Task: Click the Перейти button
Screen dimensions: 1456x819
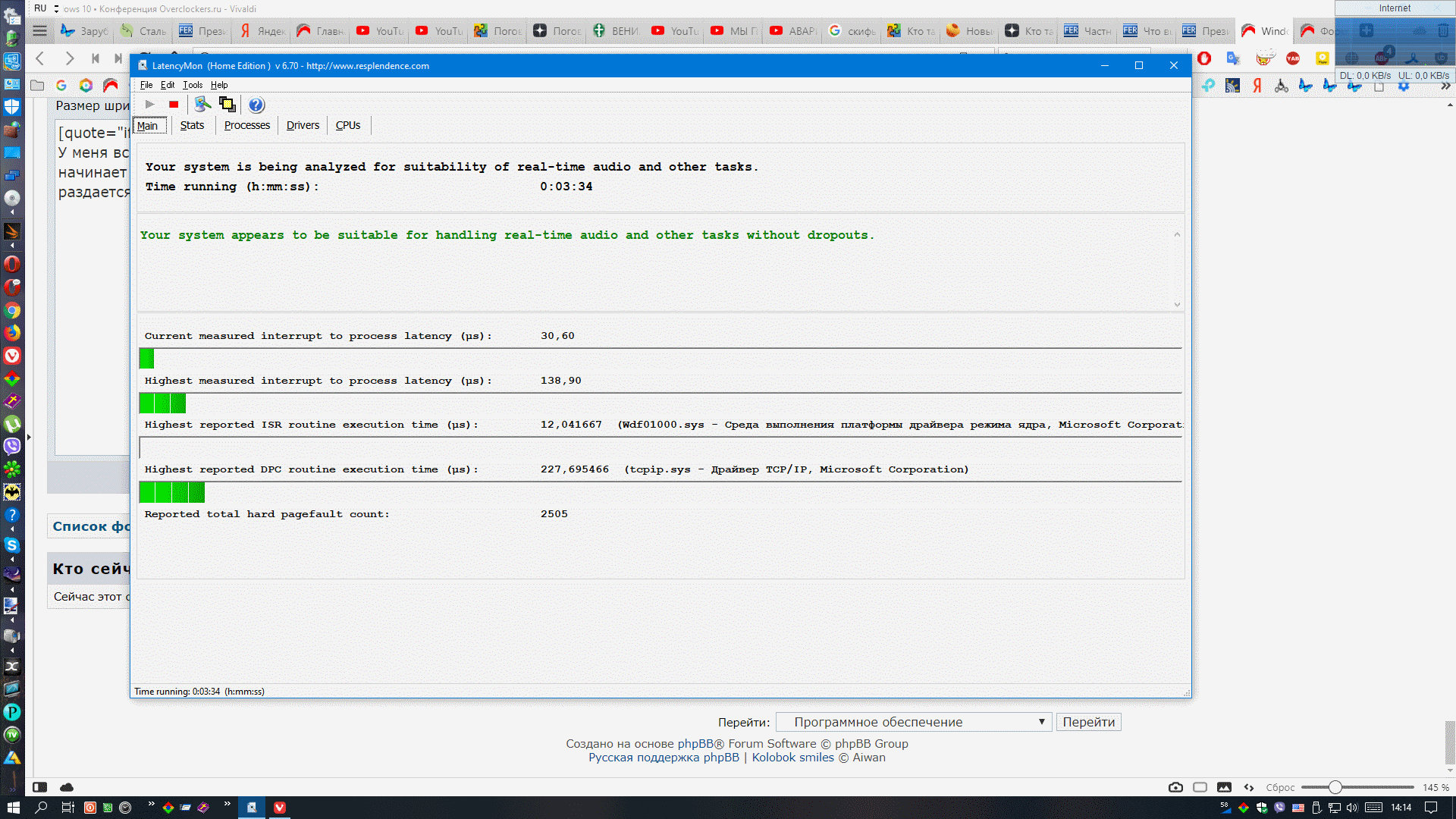Action: [x=1088, y=722]
